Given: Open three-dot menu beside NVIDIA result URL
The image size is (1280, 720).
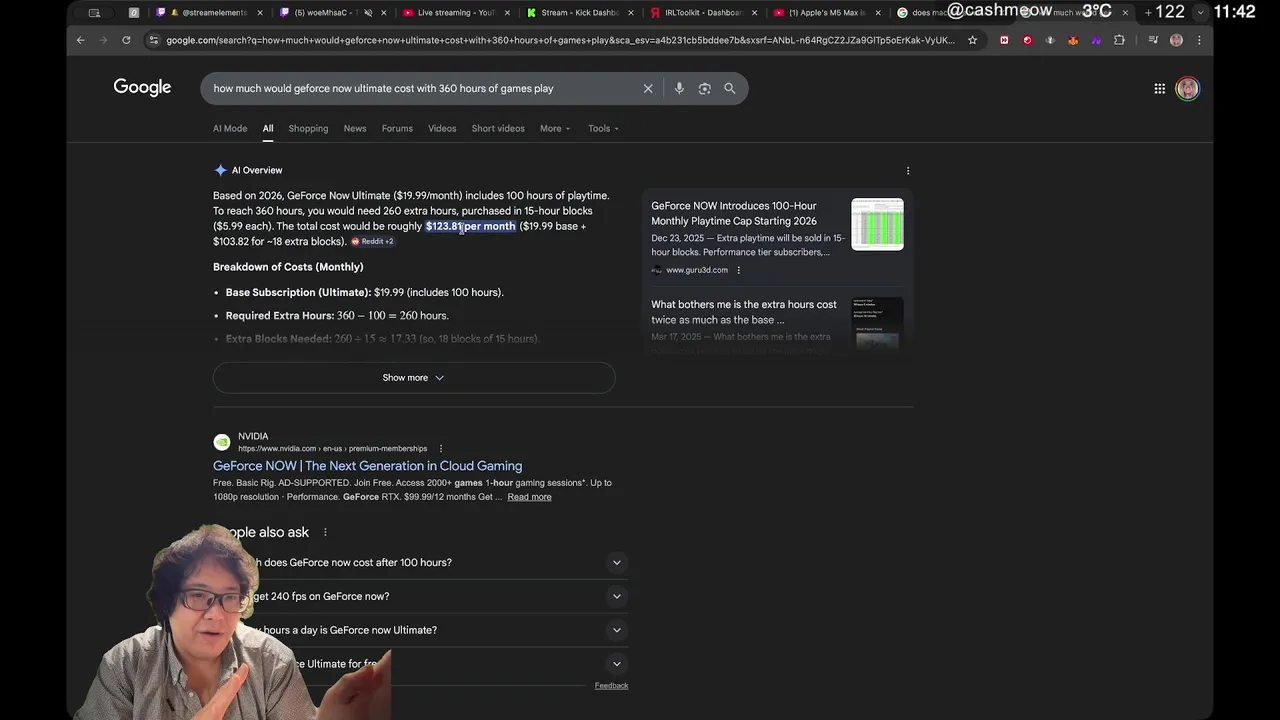Looking at the screenshot, I should click(441, 448).
